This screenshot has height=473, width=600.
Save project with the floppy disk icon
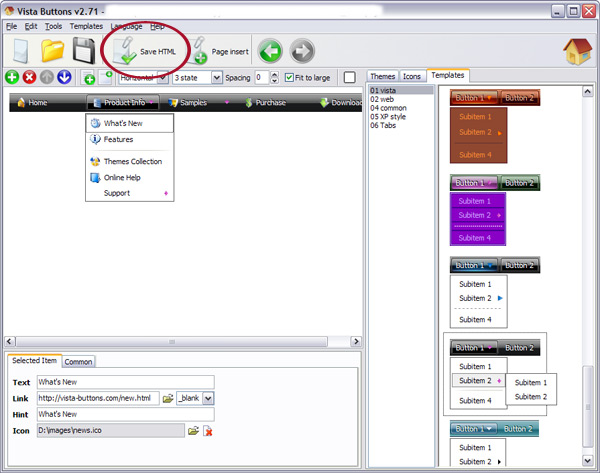point(84,50)
